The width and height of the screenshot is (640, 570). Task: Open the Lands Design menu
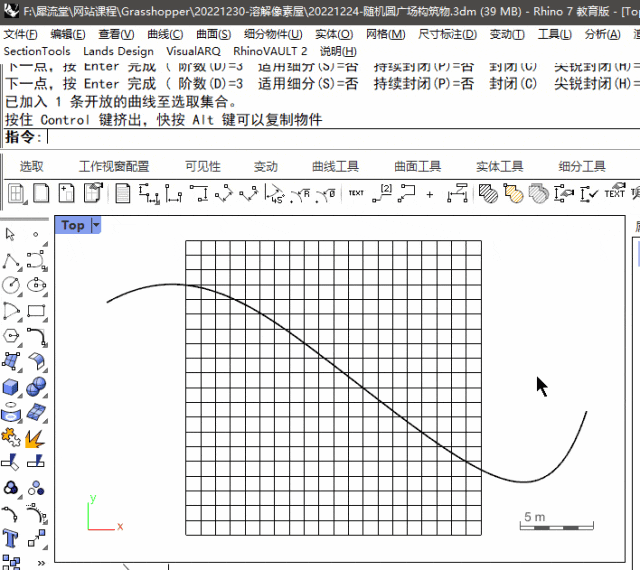[x=118, y=51]
